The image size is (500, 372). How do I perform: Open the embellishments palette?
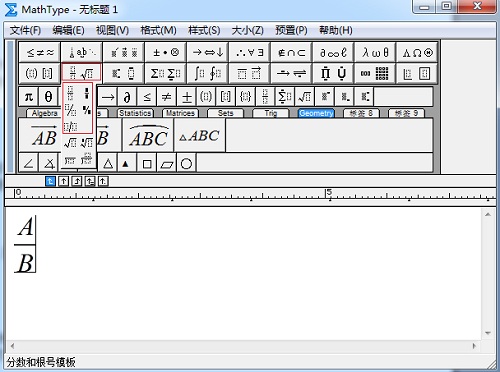tap(124, 52)
